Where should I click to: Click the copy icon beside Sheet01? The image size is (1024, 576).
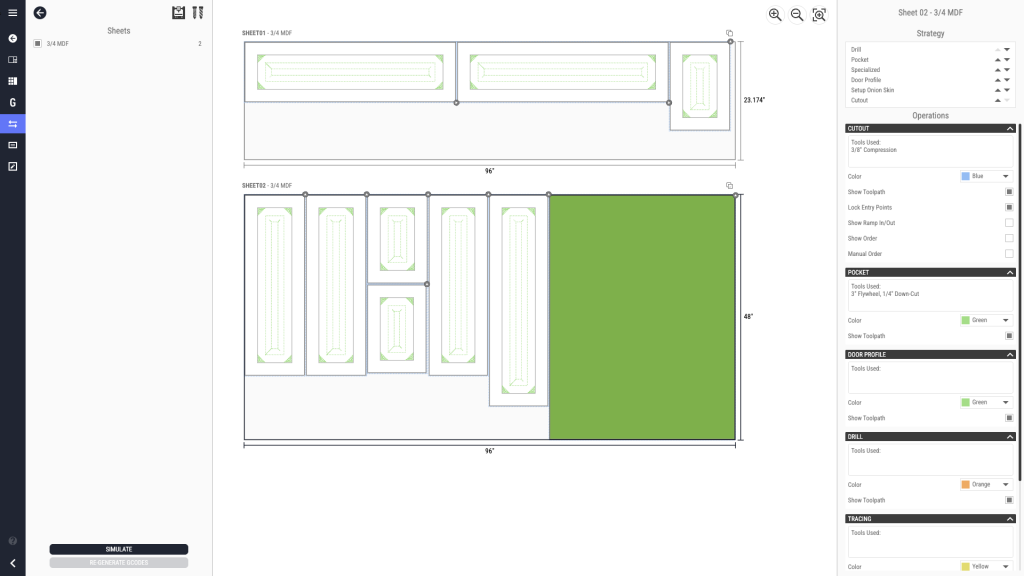[x=730, y=33]
